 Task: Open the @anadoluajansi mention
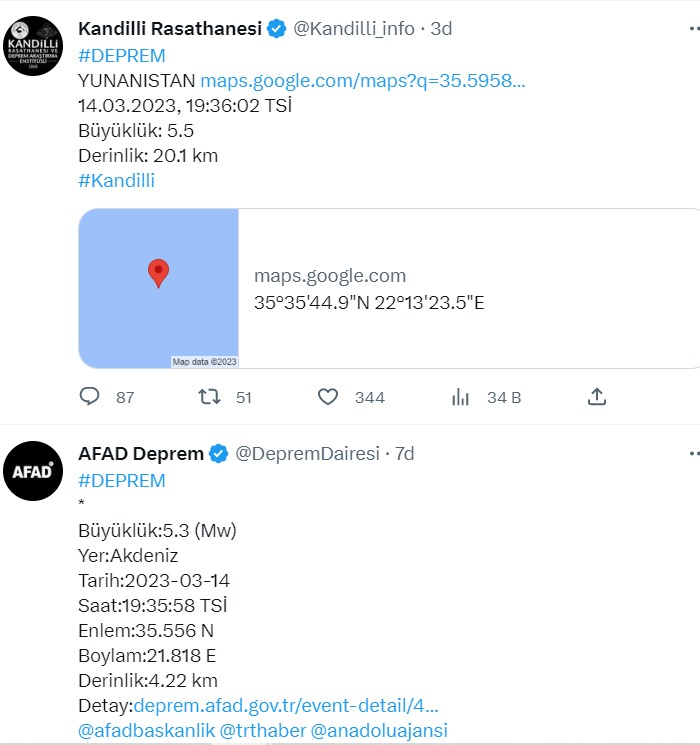coord(379,731)
